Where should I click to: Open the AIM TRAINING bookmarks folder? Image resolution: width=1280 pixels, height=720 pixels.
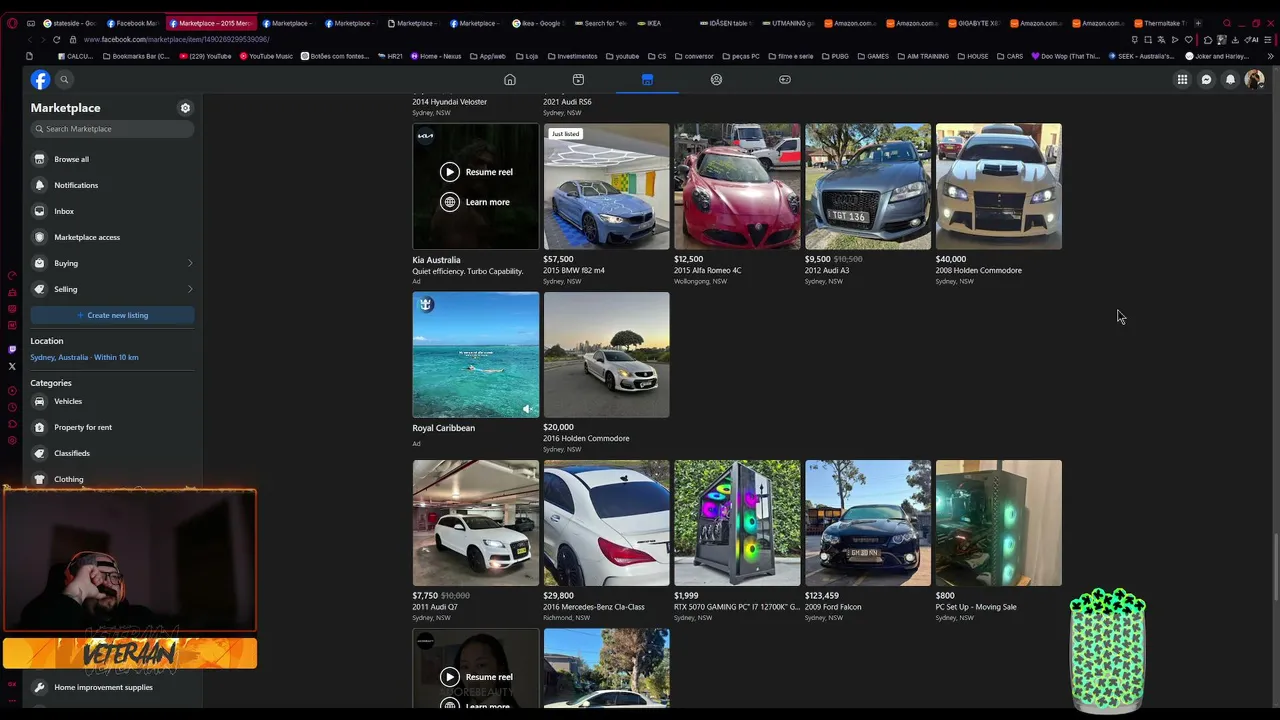coord(923,56)
